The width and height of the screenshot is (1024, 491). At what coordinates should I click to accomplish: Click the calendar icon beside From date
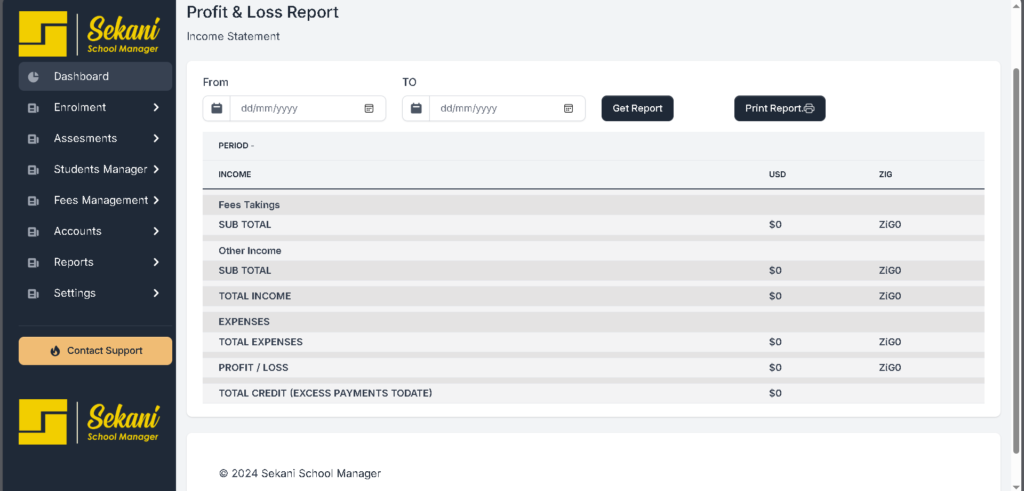[x=217, y=108]
